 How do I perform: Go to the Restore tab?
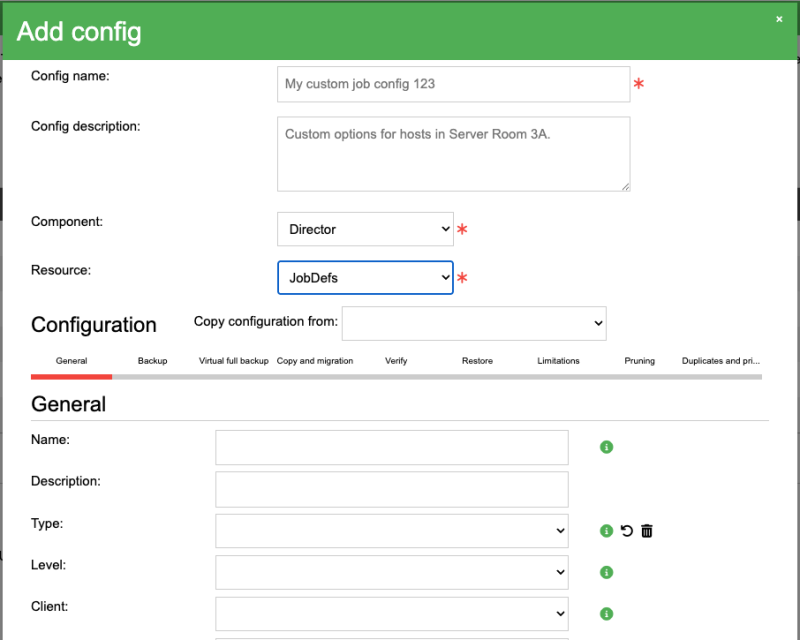477,361
